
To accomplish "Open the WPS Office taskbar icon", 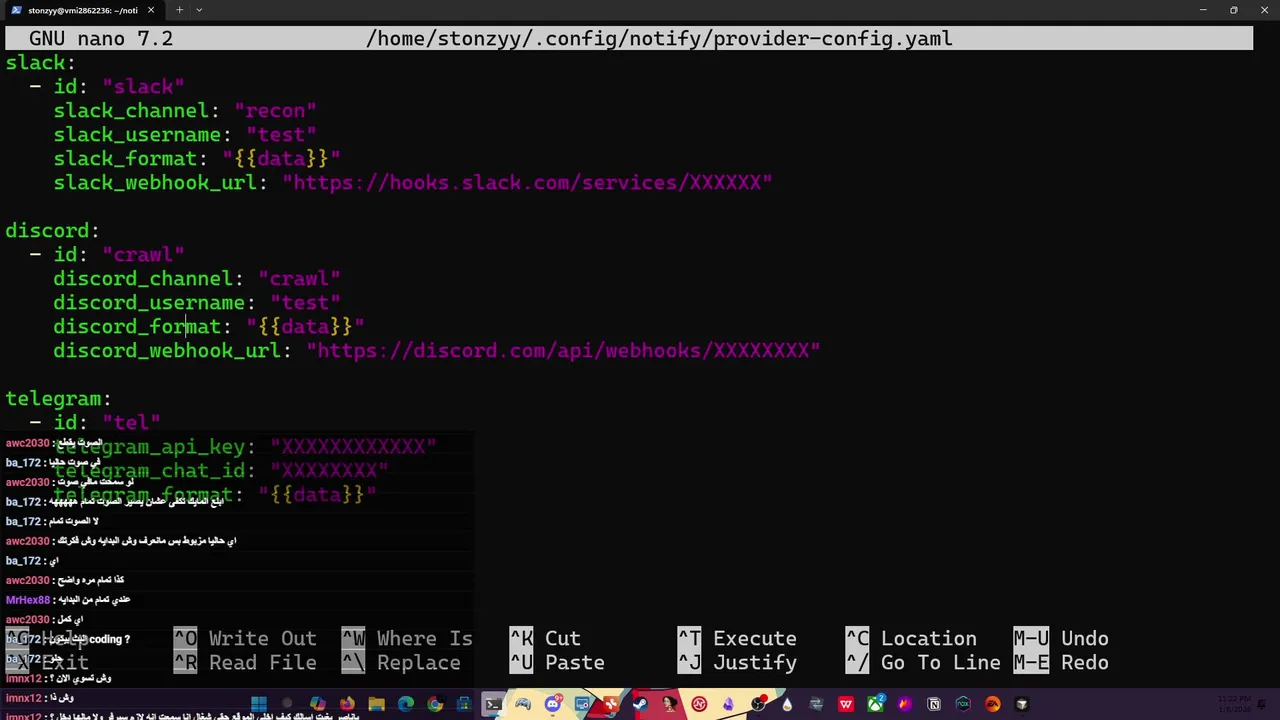I will click(845, 704).
